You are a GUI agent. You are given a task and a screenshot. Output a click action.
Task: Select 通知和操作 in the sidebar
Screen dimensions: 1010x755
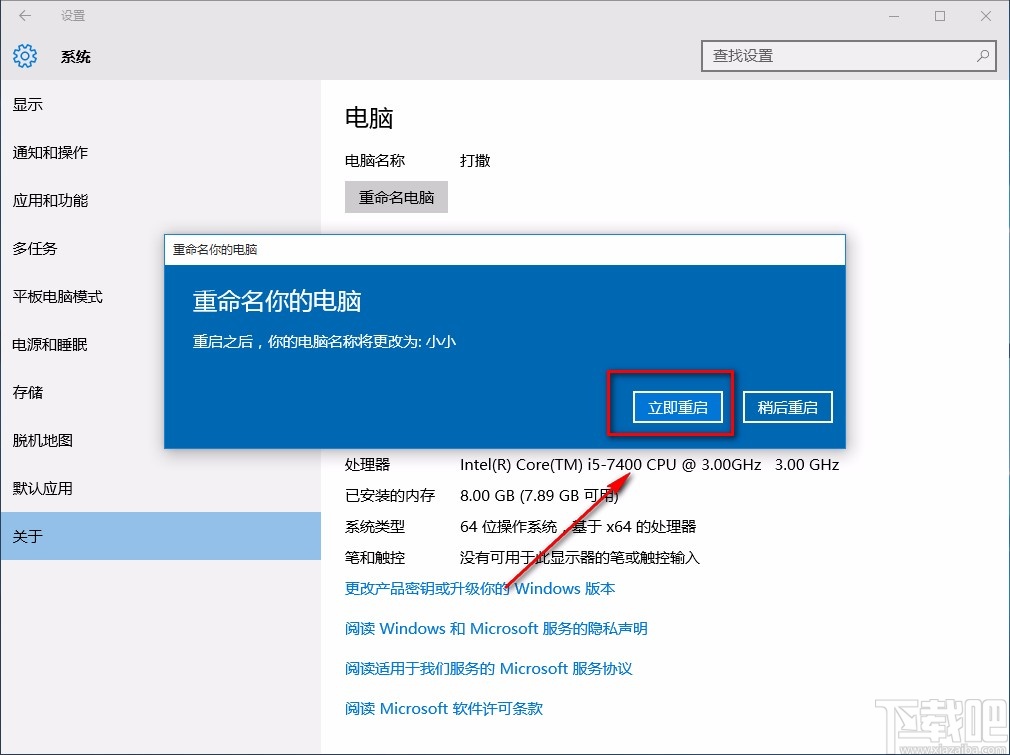click(49, 152)
